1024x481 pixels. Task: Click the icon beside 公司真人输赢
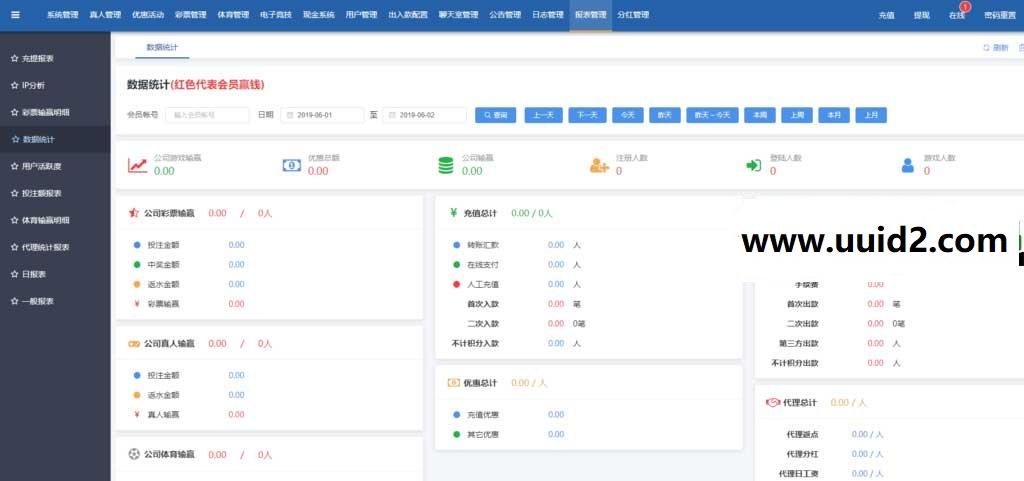pos(134,343)
